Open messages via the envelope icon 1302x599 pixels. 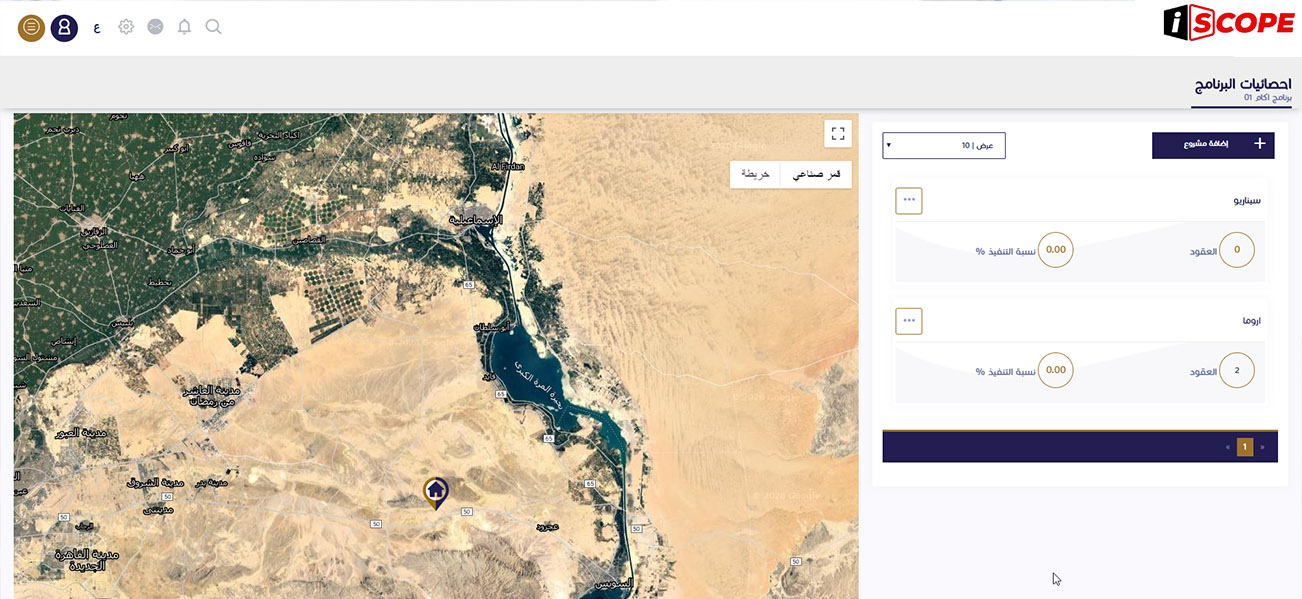click(x=155, y=27)
